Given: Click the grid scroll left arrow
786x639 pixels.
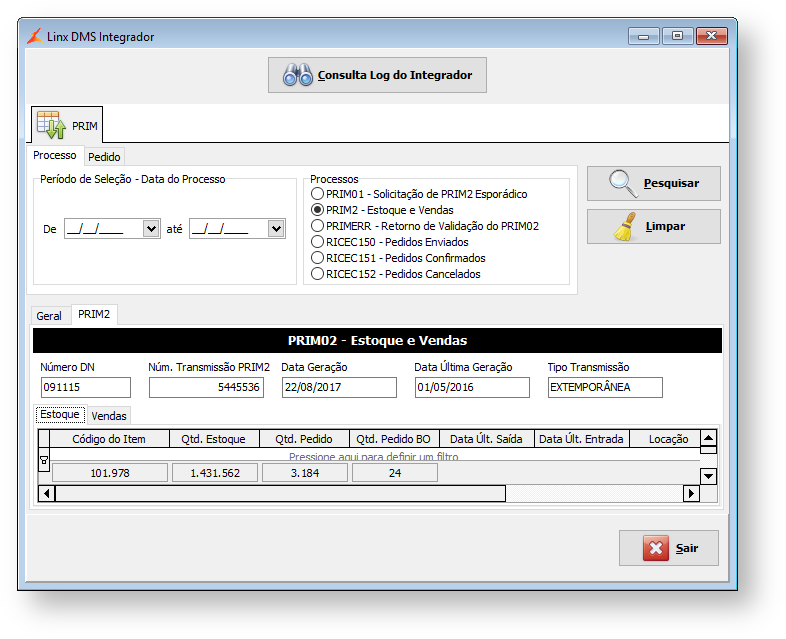Looking at the screenshot, I should point(47,494).
